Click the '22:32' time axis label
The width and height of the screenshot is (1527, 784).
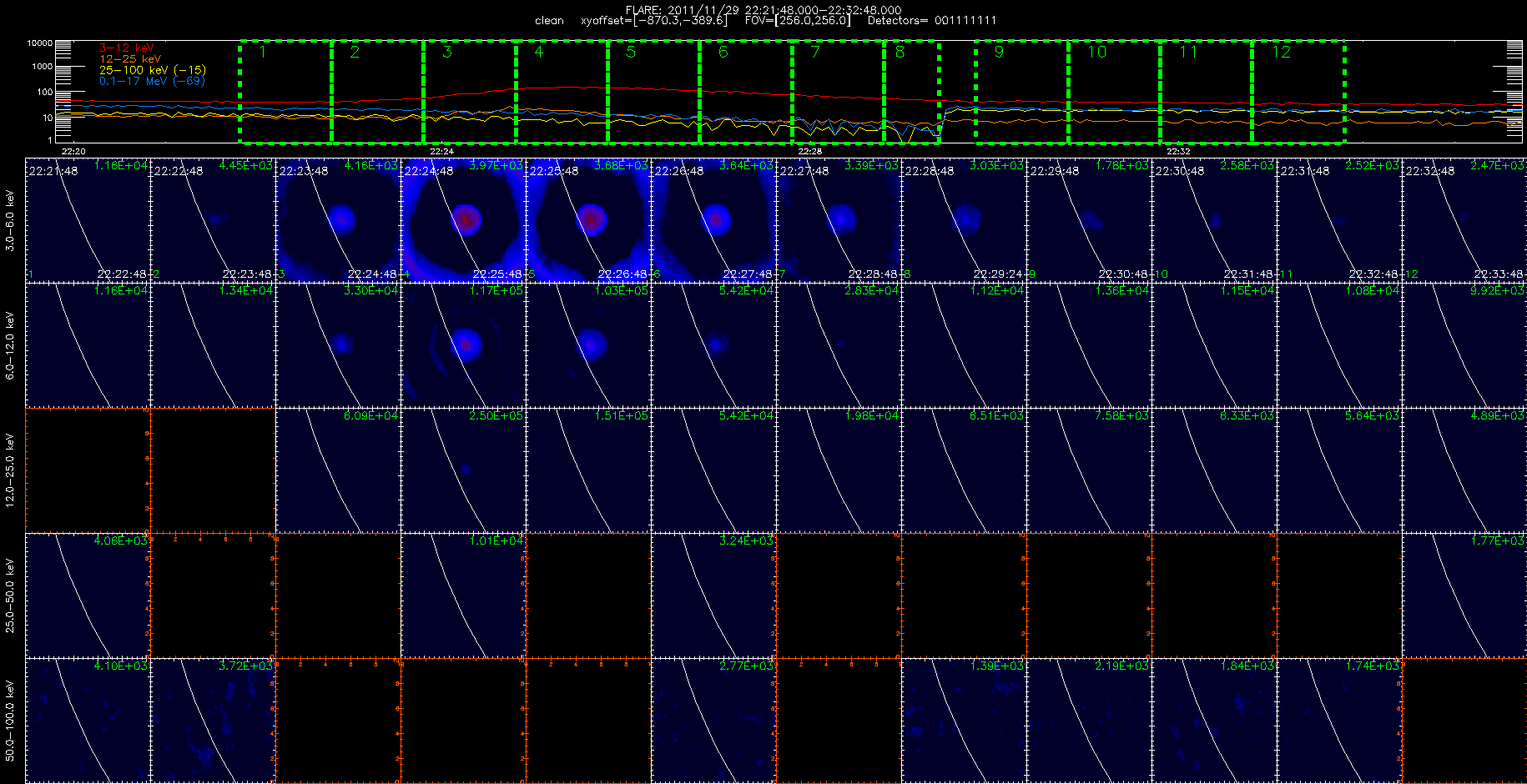[1177, 151]
